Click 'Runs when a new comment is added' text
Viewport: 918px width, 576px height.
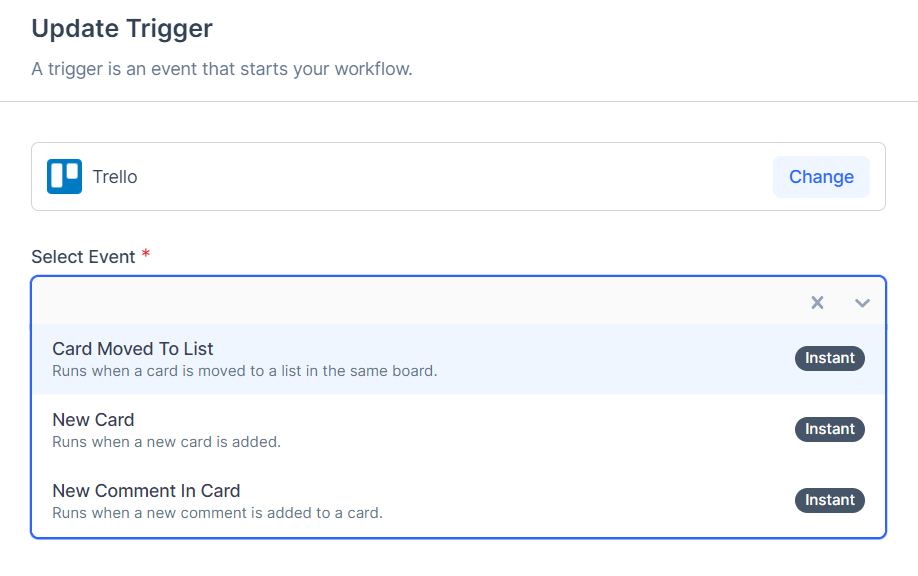tap(217, 513)
